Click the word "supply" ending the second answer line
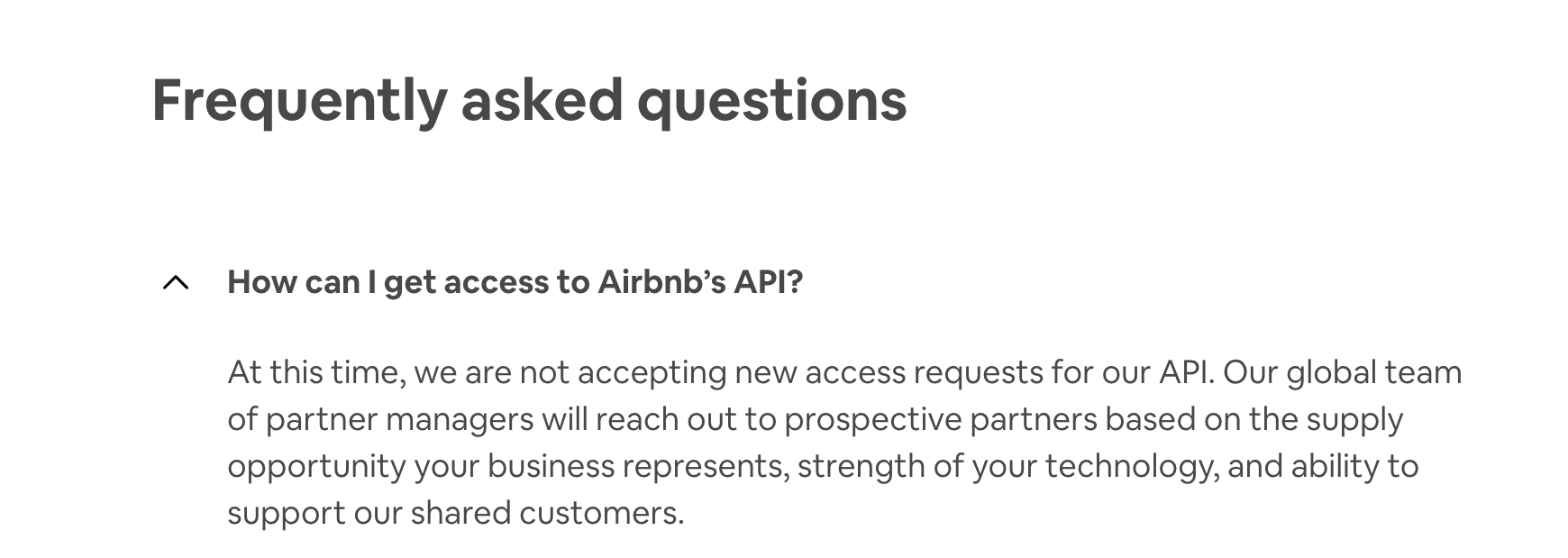The image size is (1568, 558). (x=1354, y=419)
